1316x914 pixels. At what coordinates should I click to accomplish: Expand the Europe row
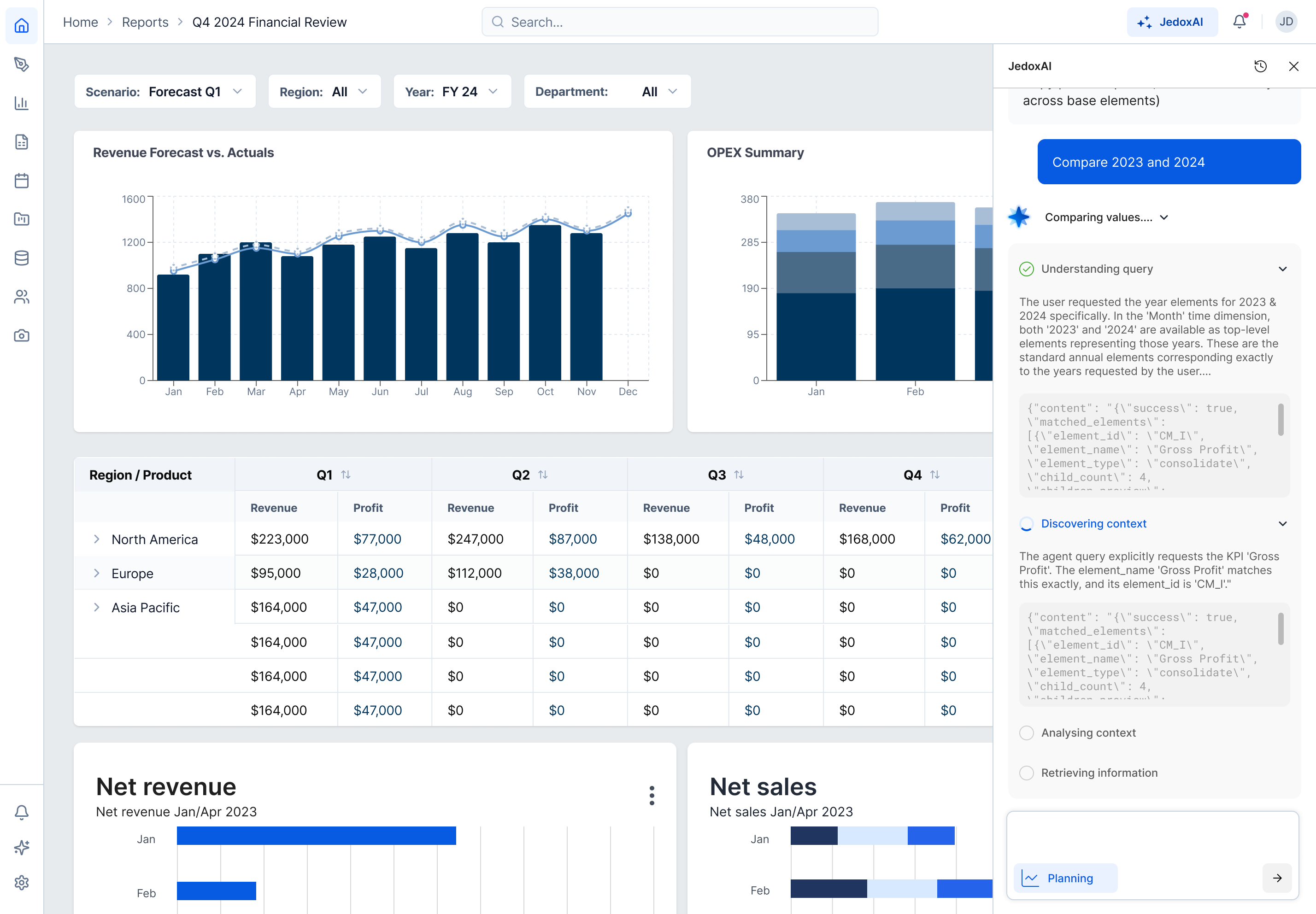tap(97, 573)
